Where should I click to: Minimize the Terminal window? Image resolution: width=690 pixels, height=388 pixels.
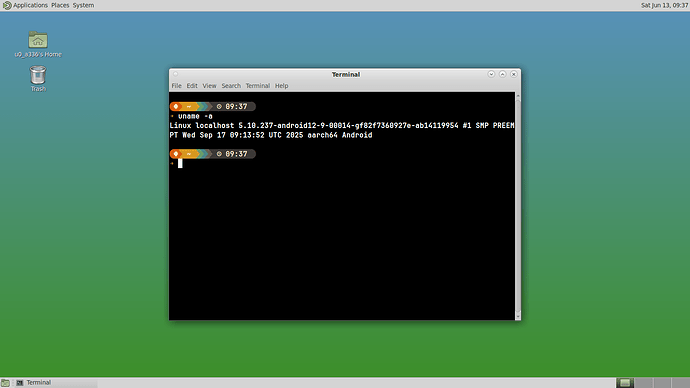click(491, 74)
